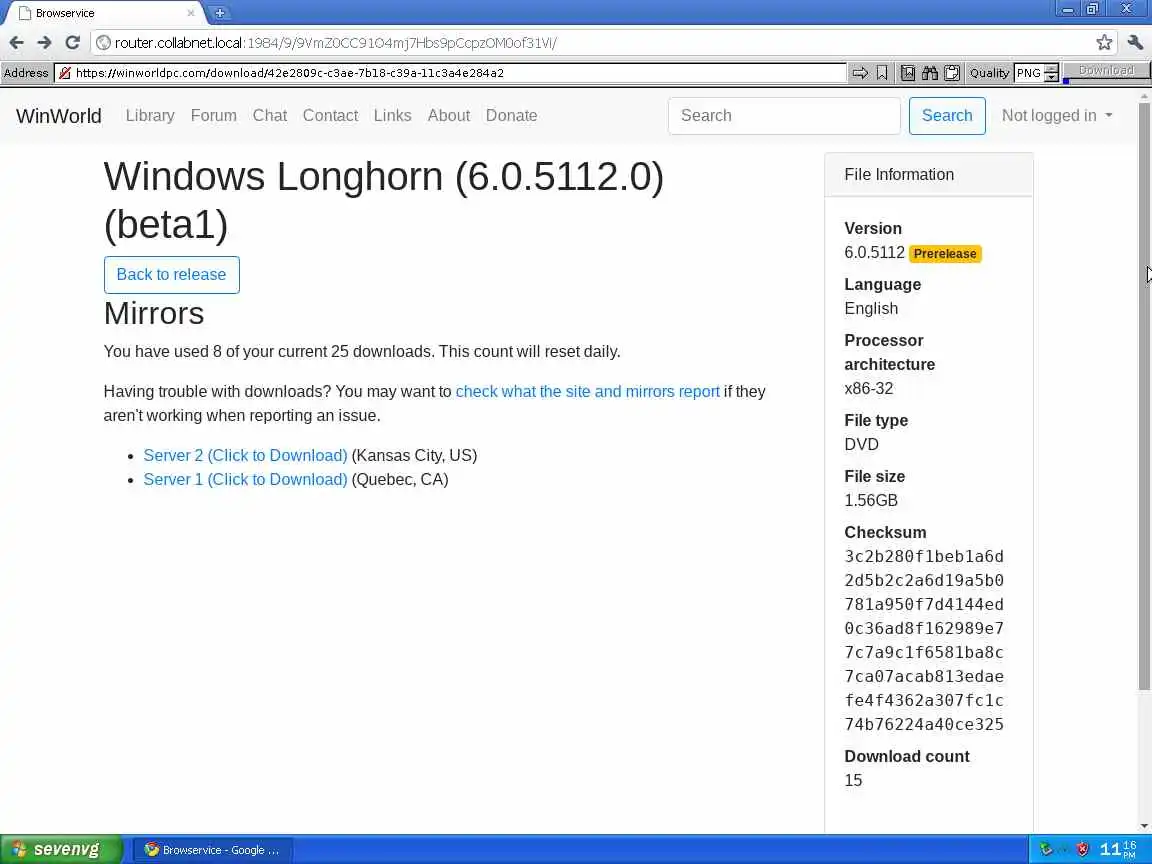Screen dimensions: 1152x864
Task: Click the taskbar clock 11:16 PM
Action: tap(1118, 850)
